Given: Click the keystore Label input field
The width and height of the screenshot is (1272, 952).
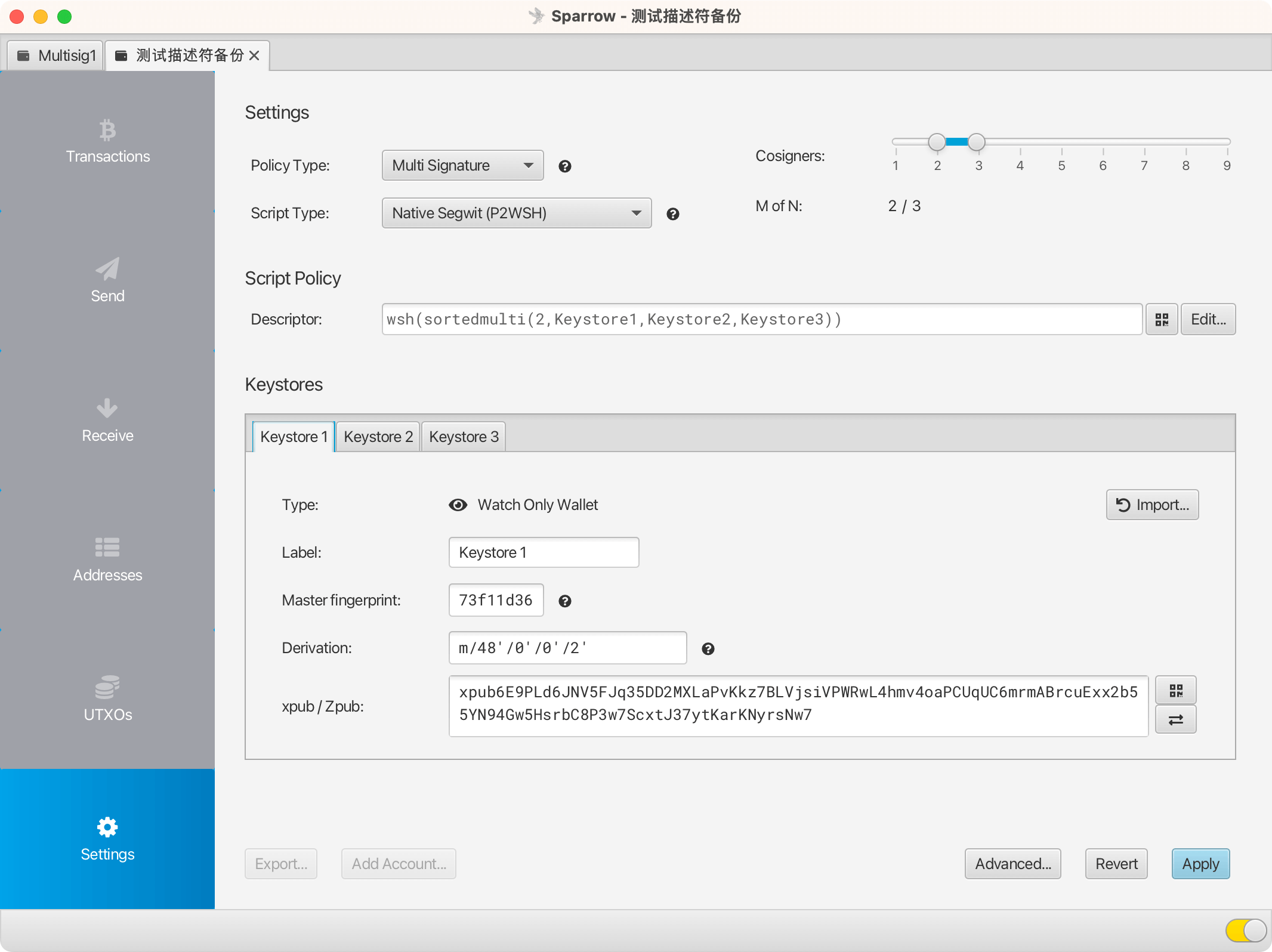Looking at the screenshot, I should [543, 553].
